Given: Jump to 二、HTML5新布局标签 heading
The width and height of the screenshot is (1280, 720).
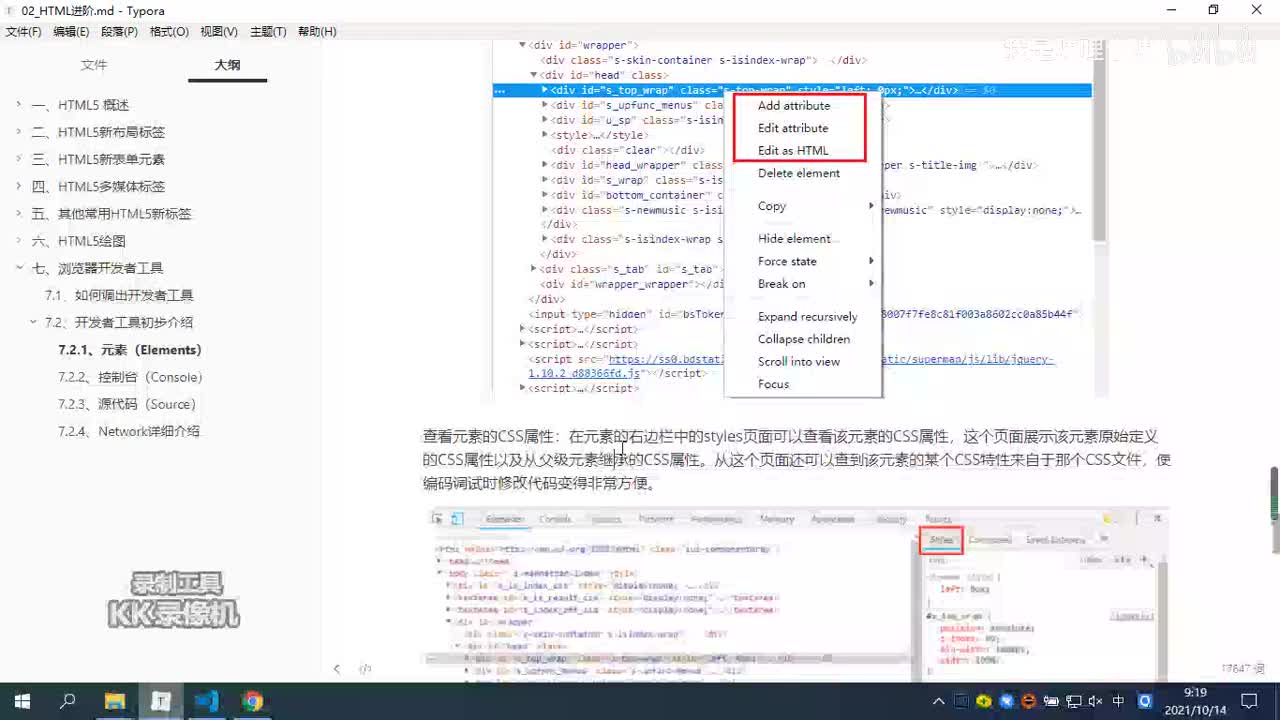Looking at the screenshot, I should 98,132.
